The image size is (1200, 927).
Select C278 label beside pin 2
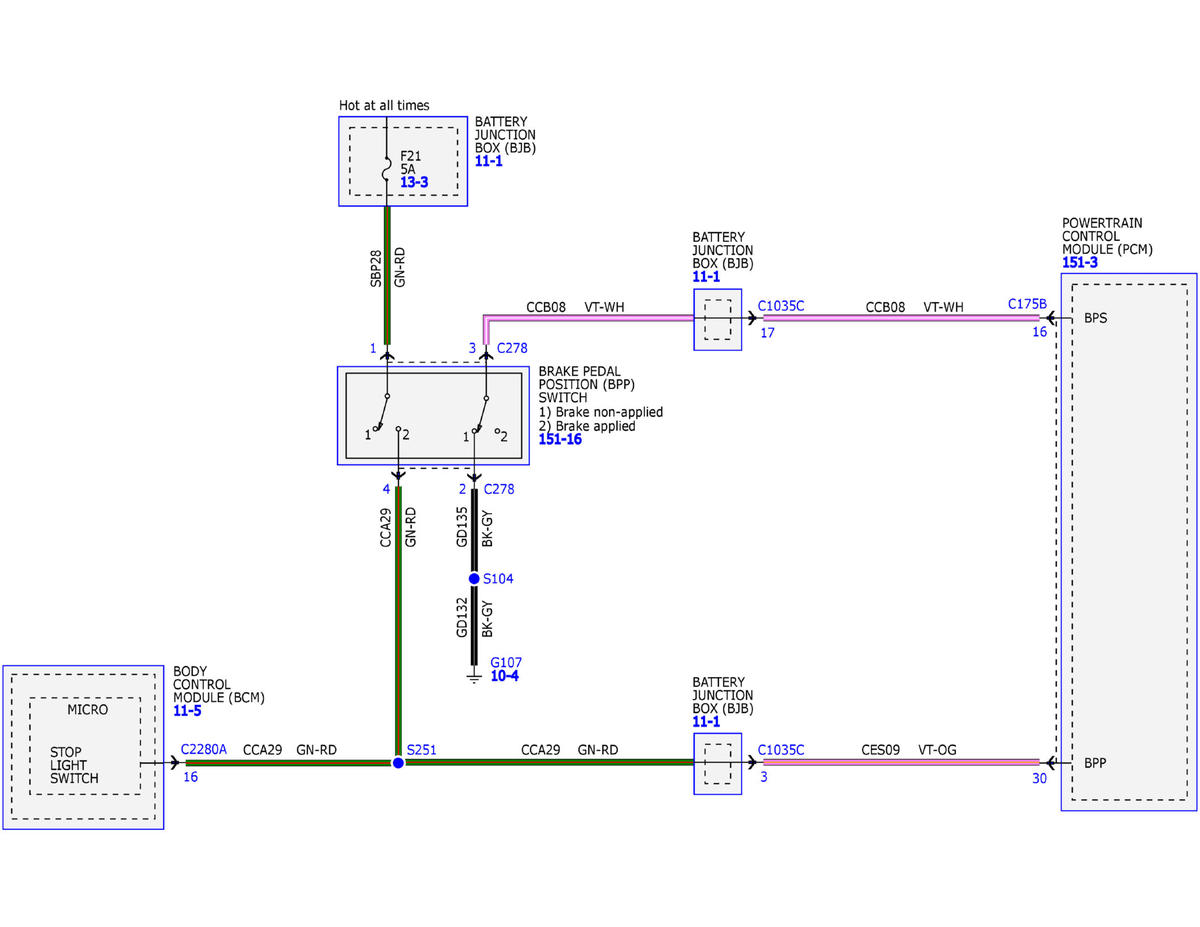click(497, 489)
